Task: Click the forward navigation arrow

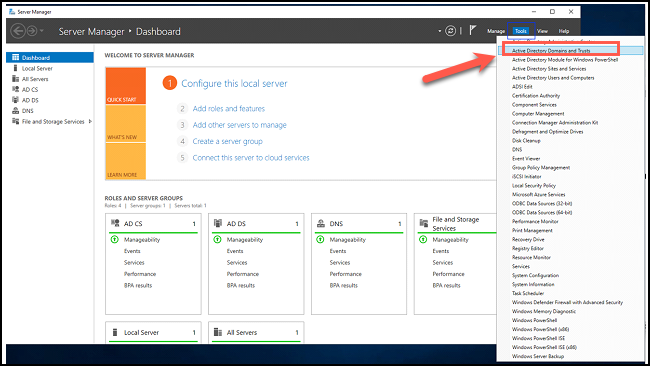Action: click(32, 31)
